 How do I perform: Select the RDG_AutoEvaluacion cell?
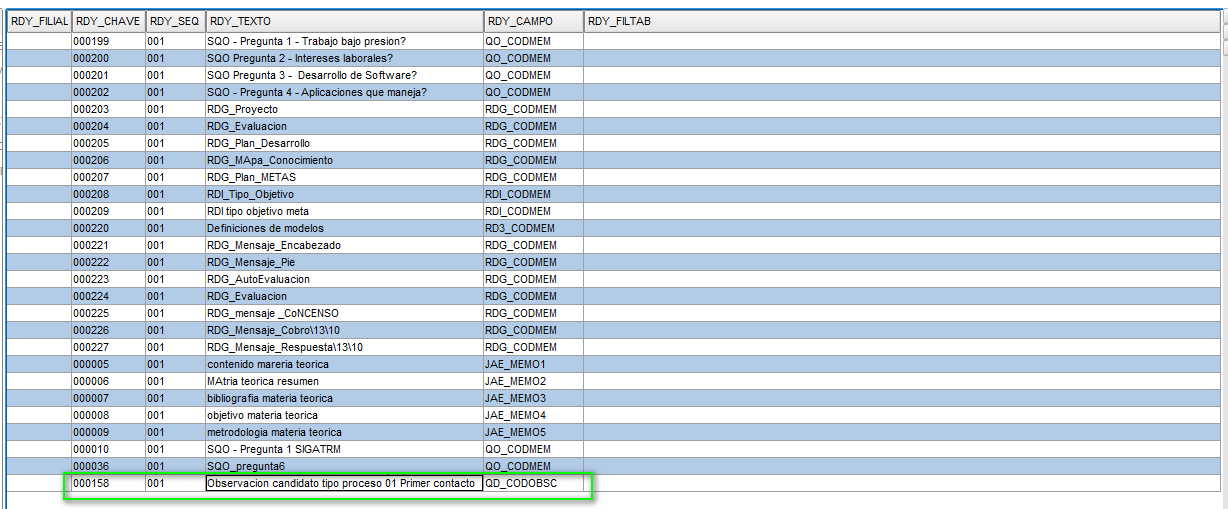coord(345,279)
